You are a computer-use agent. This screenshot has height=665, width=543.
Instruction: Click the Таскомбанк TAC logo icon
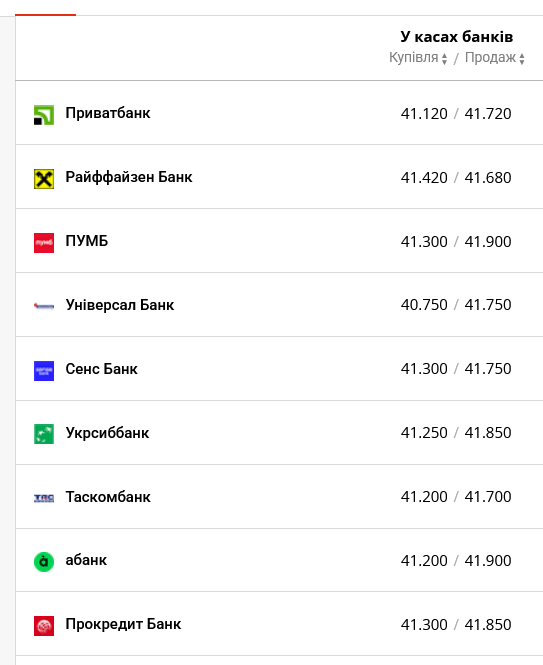(x=44, y=498)
